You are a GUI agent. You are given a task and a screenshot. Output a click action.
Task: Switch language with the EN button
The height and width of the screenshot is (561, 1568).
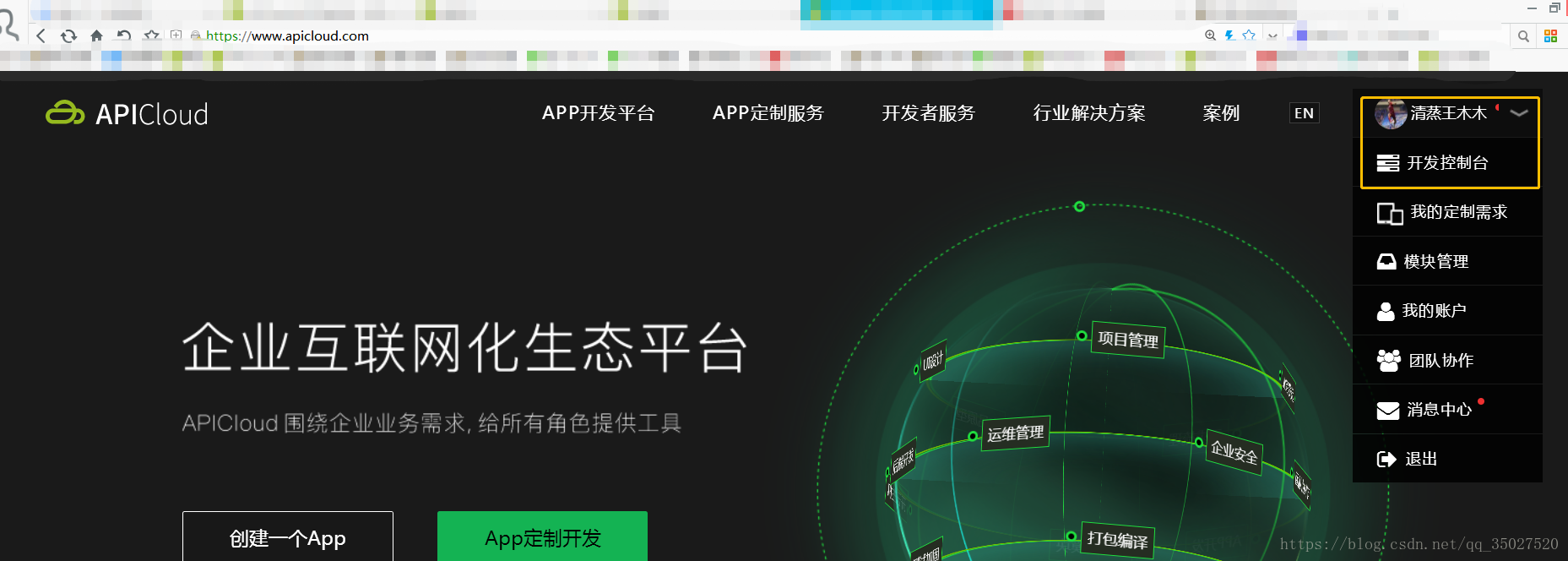click(1305, 113)
